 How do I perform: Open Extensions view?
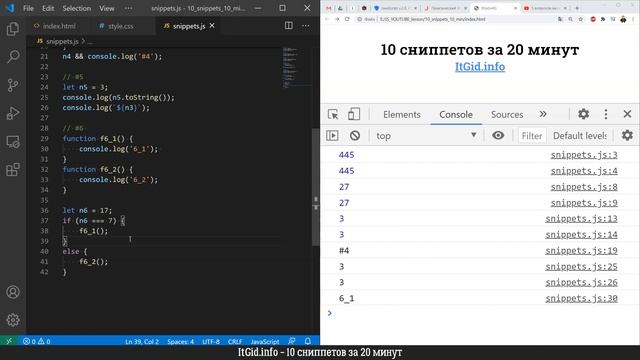(x=13, y=169)
